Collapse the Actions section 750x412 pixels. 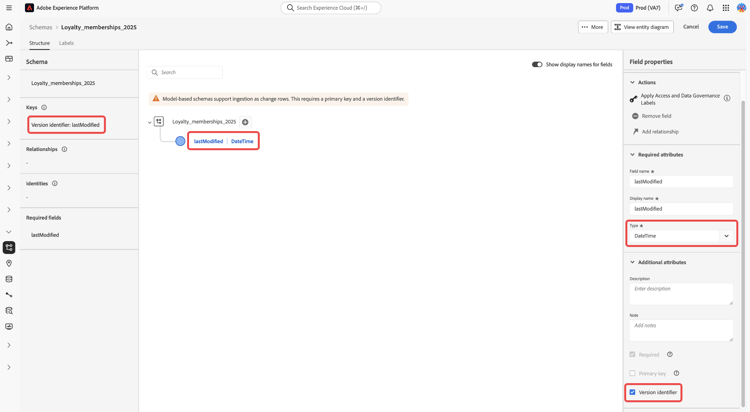point(632,82)
